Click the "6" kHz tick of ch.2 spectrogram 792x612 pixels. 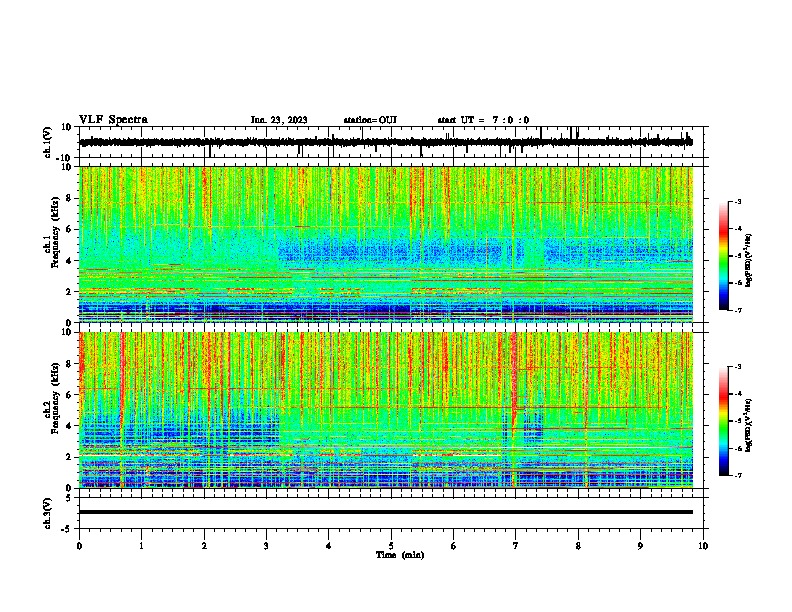tap(69, 395)
